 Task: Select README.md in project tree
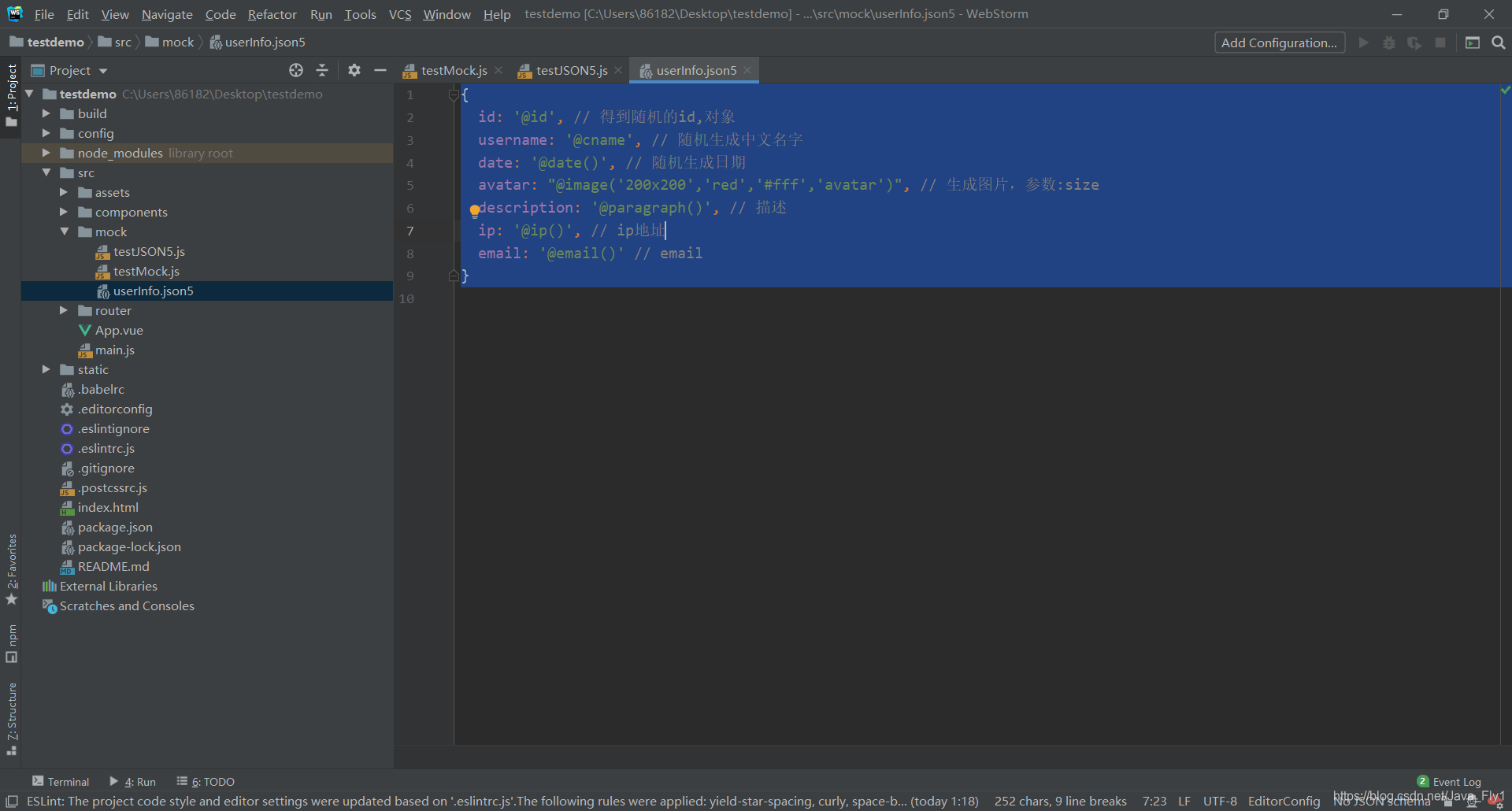[x=113, y=566]
